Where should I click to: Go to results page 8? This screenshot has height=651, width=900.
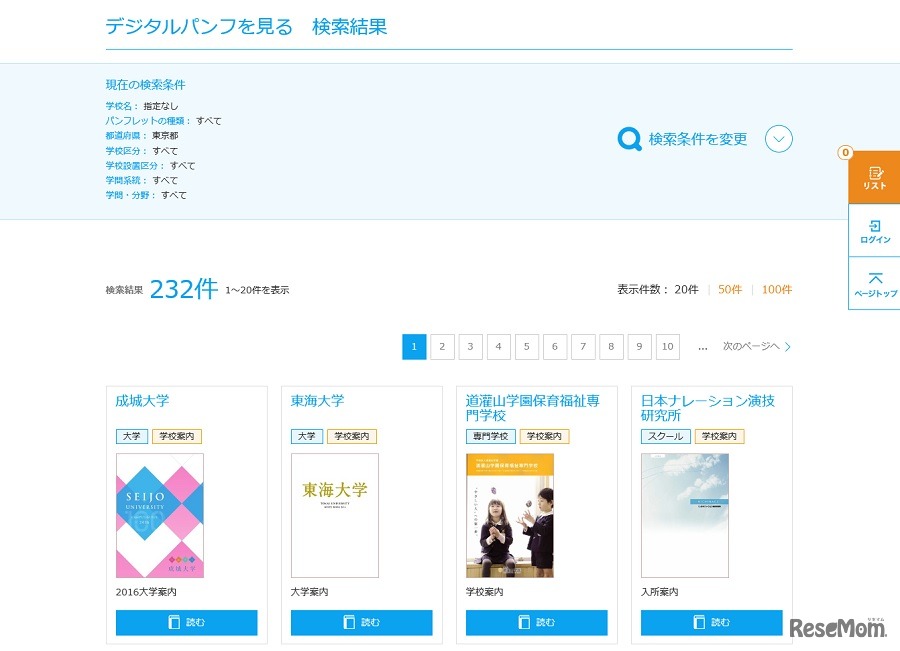pyautogui.click(x=611, y=347)
